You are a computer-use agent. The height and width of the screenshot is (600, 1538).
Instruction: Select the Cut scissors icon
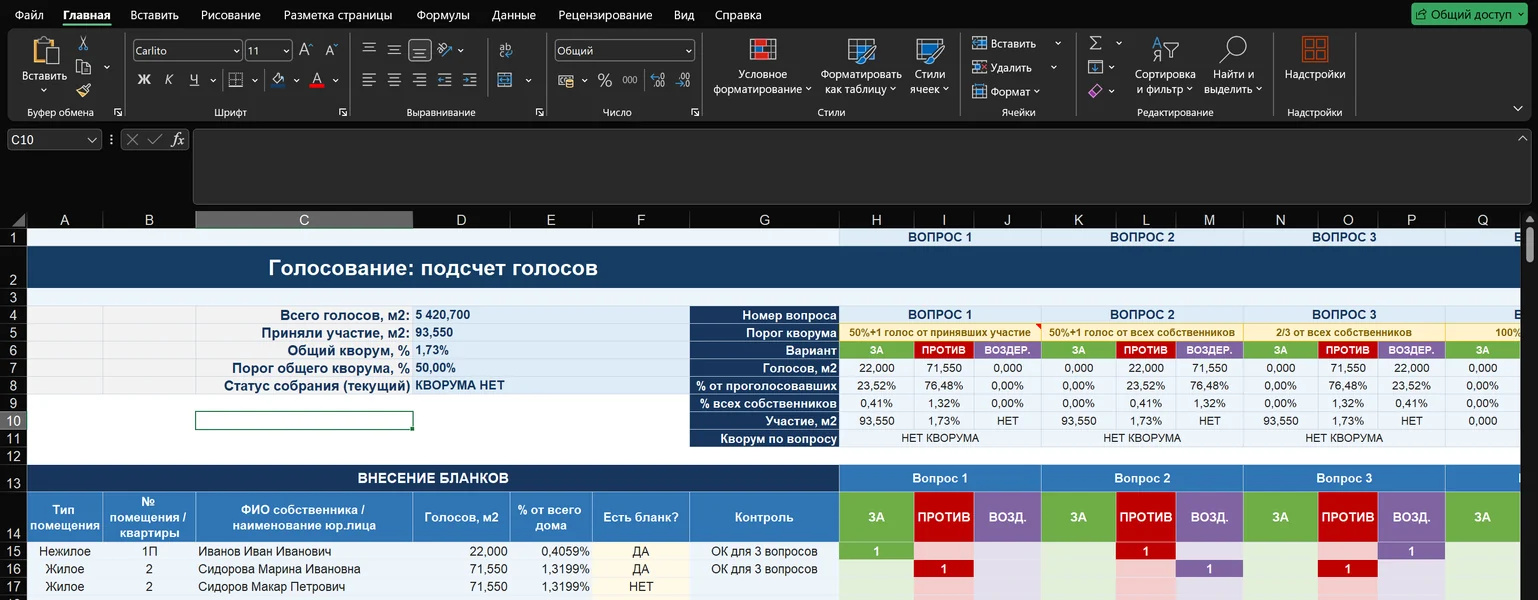(83, 44)
